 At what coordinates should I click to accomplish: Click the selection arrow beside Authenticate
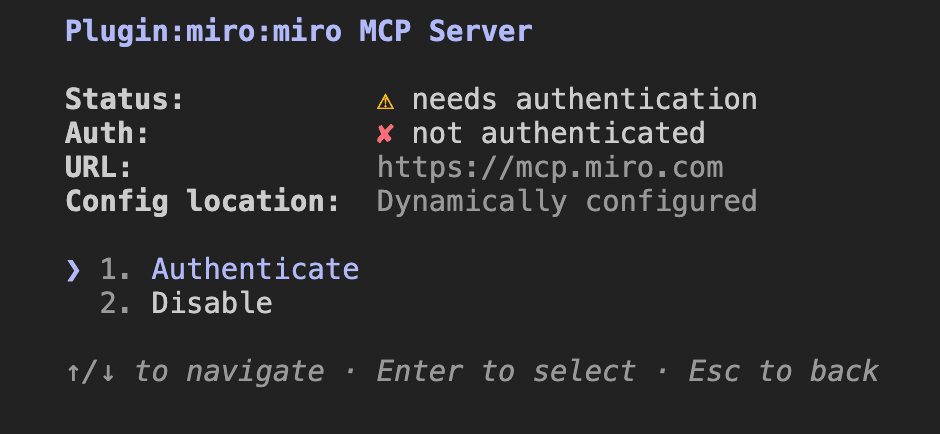(73, 271)
